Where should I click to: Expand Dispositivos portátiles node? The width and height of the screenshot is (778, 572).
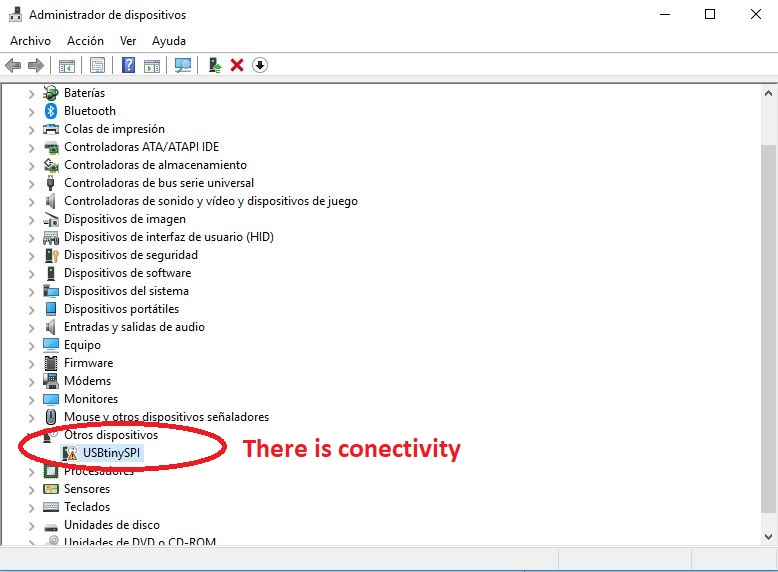[31, 310]
